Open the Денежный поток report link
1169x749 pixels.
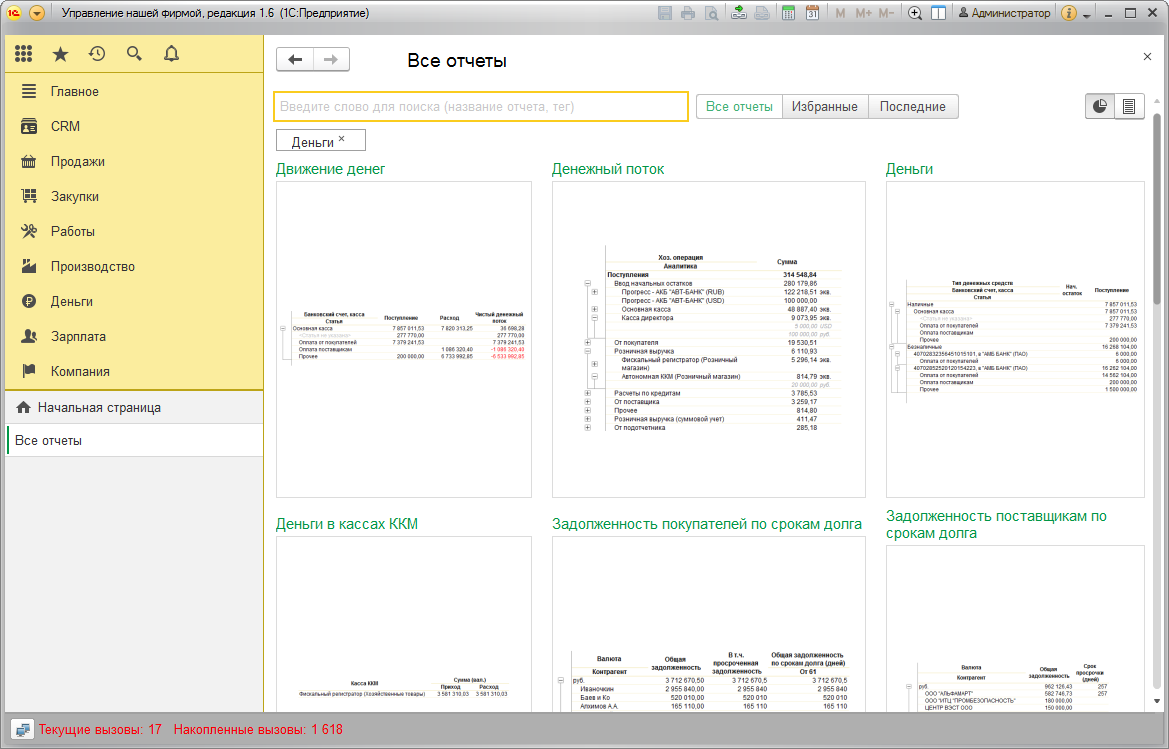coord(608,169)
